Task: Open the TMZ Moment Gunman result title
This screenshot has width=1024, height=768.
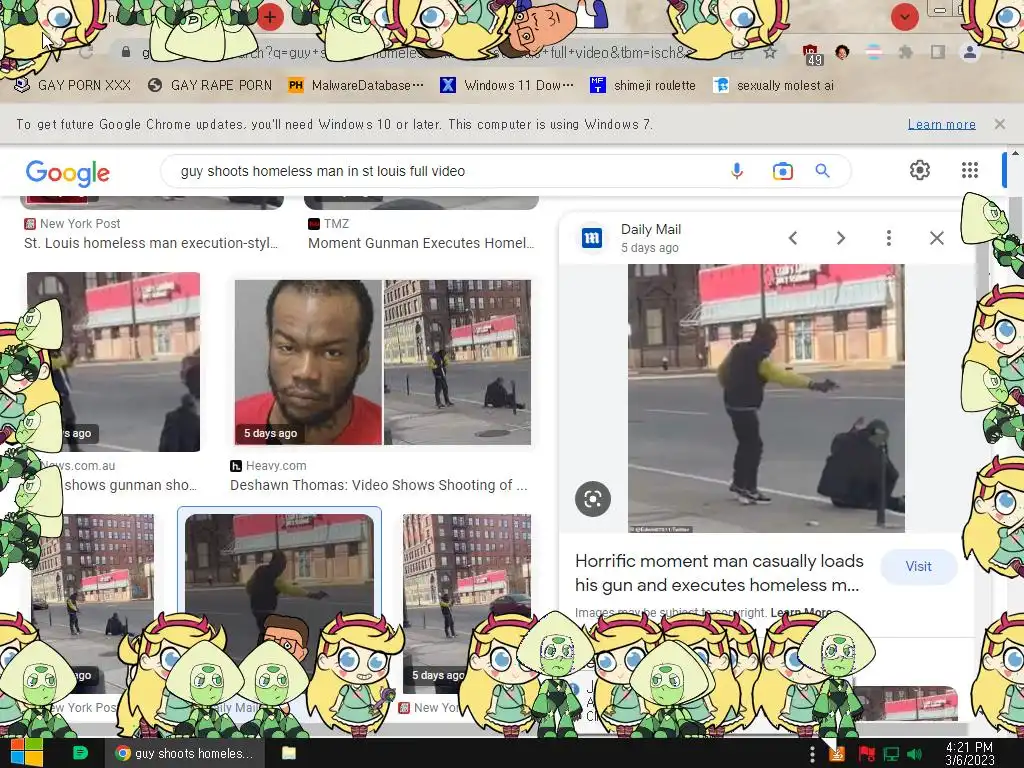Action: [421, 243]
